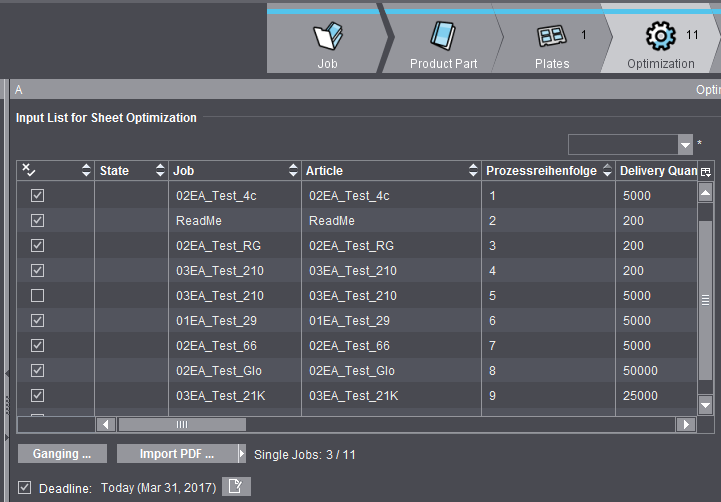This screenshot has width=721, height=502.
Task: Open the Job step book icon
Action: 327,38
